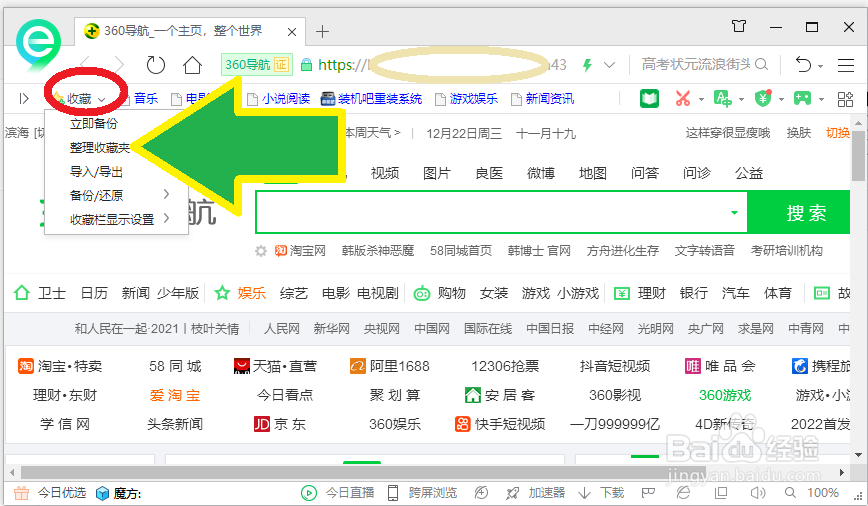The height and width of the screenshot is (506, 868).
Task: Open the green book reader extension
Action: tap(649, 99)
